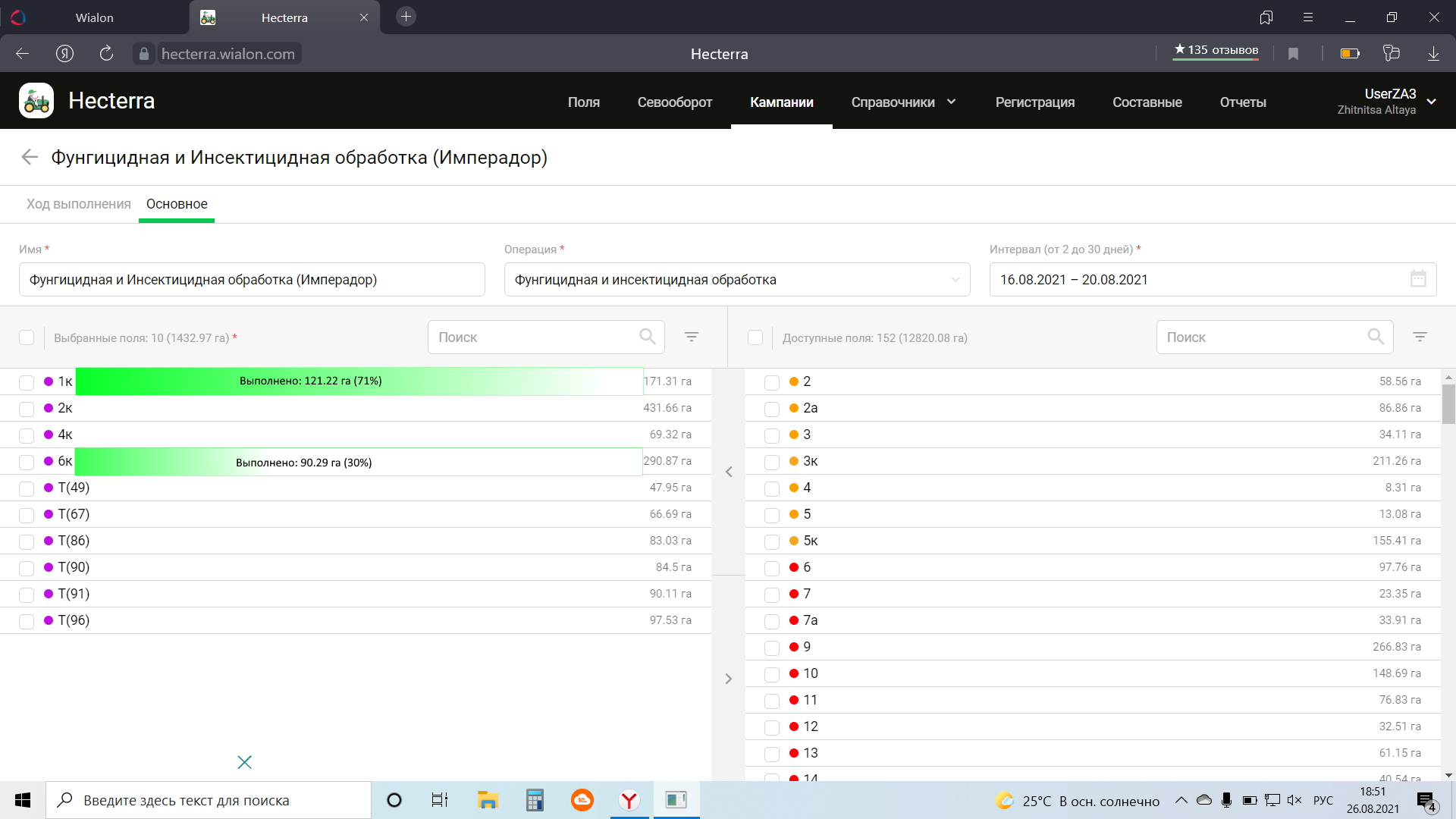Click the search magnifier in the available fields box
The image size is (1456, 819).
[1376, 337]
